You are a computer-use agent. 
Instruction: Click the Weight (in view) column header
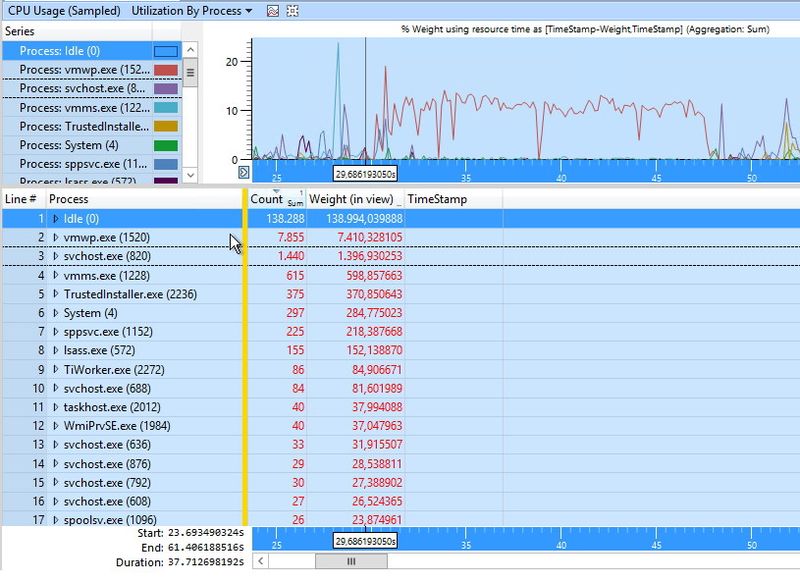coord(355,199)
